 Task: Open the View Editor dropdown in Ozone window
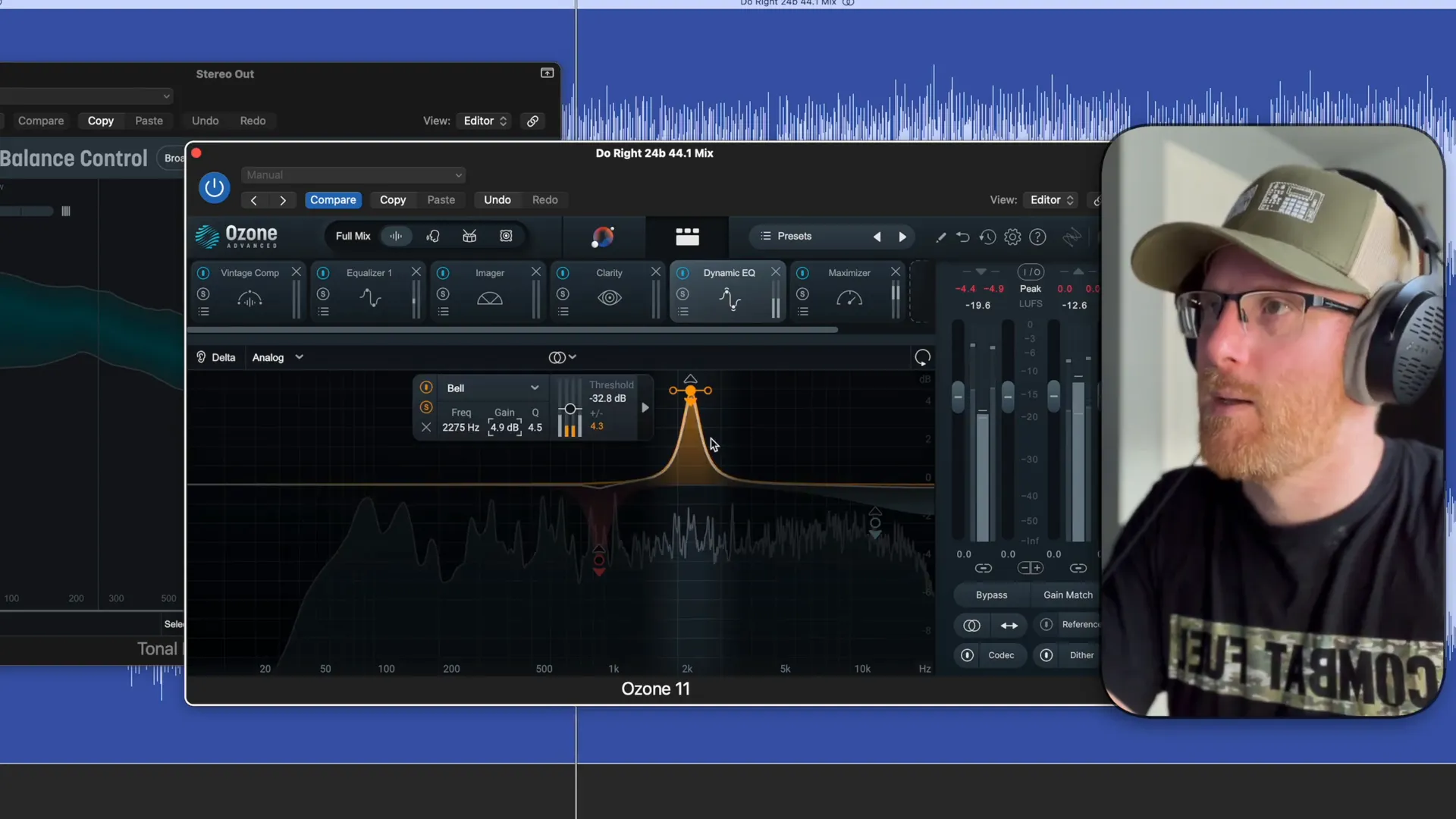tap(1052, 200)
